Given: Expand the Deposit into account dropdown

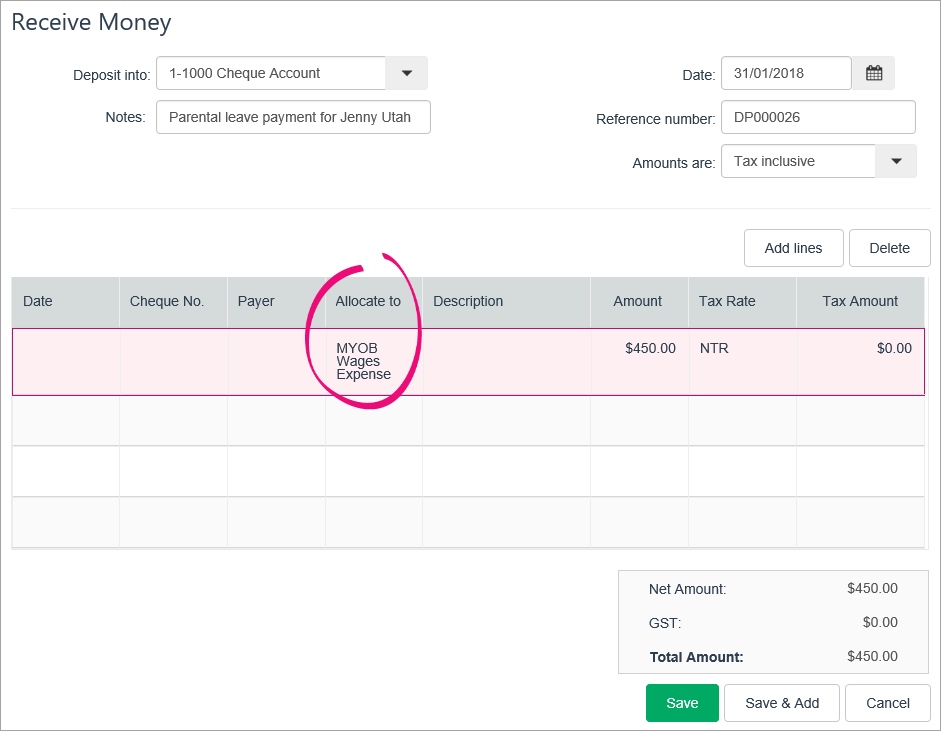Looking at the screenshot, I should tap(406, 73).
